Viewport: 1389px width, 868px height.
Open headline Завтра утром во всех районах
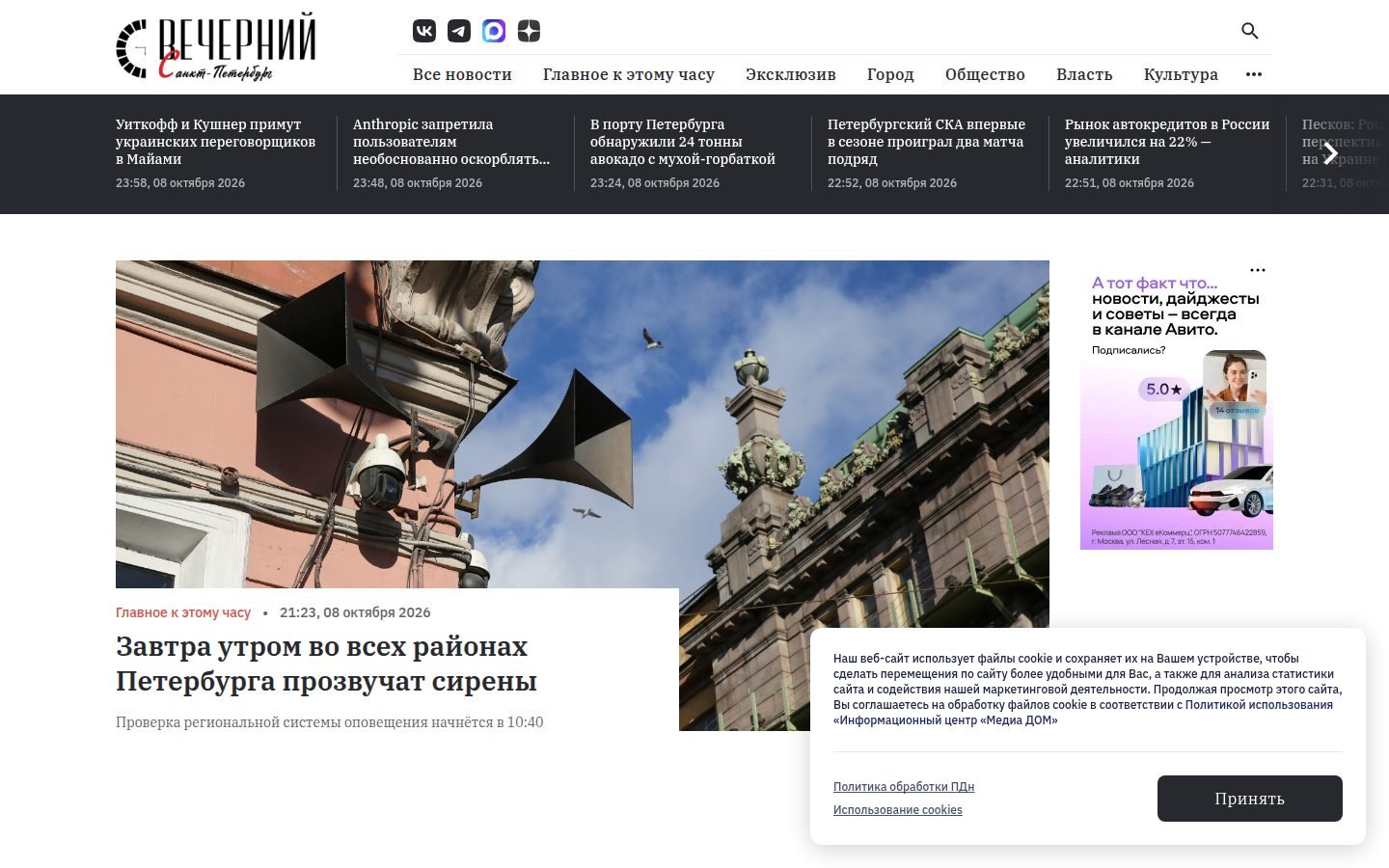click(326, 664)
